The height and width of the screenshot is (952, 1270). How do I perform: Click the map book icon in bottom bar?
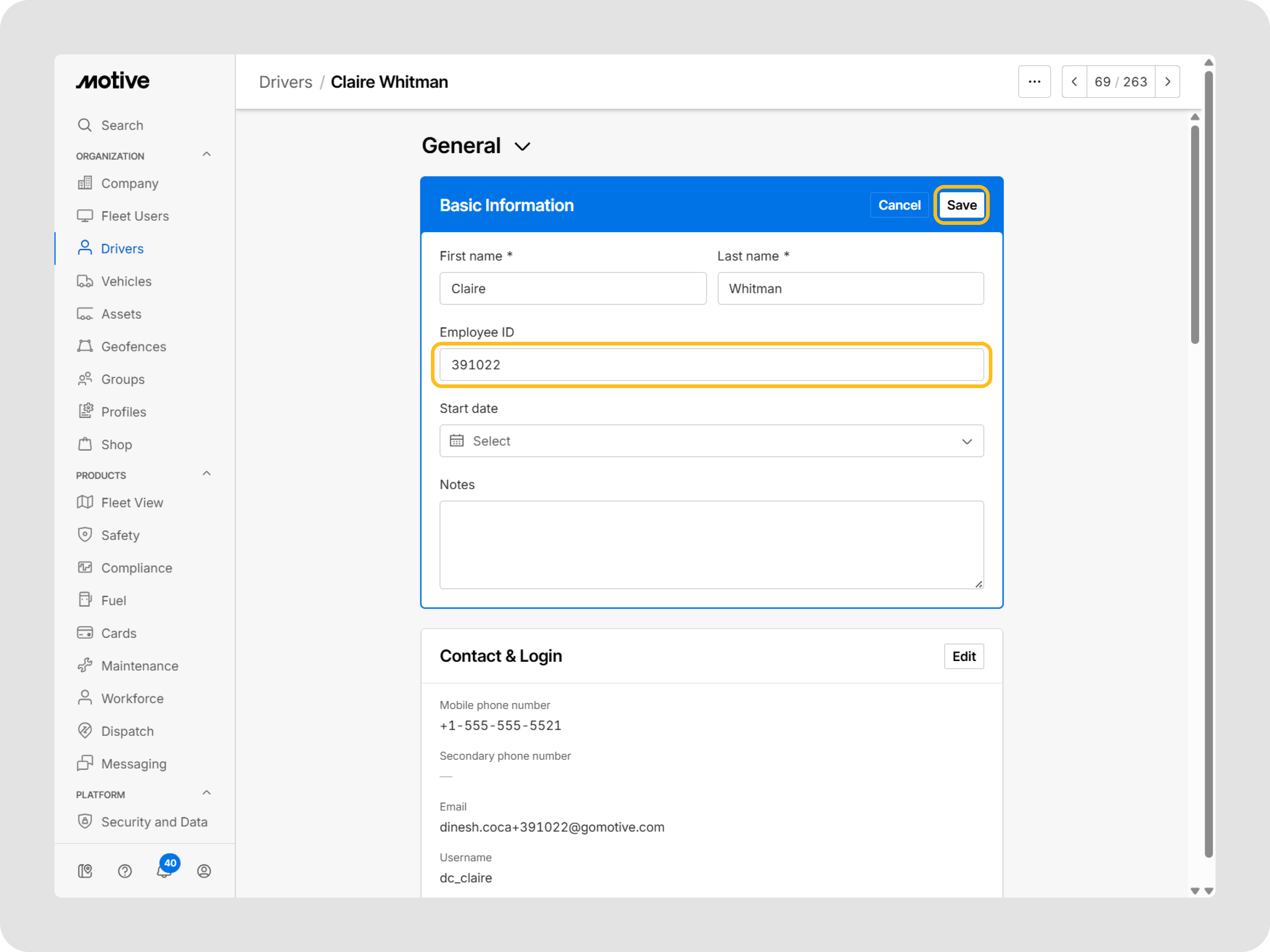pyautogui.click(x=85, y=871)
